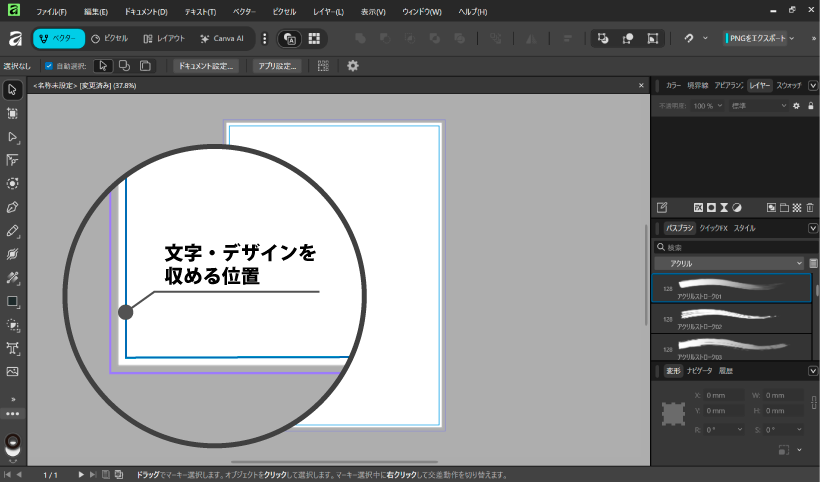Image resolution: width=820 pixels, height=482 pixels.
Task: Select the Pencil tool
Action: point(13,231)
